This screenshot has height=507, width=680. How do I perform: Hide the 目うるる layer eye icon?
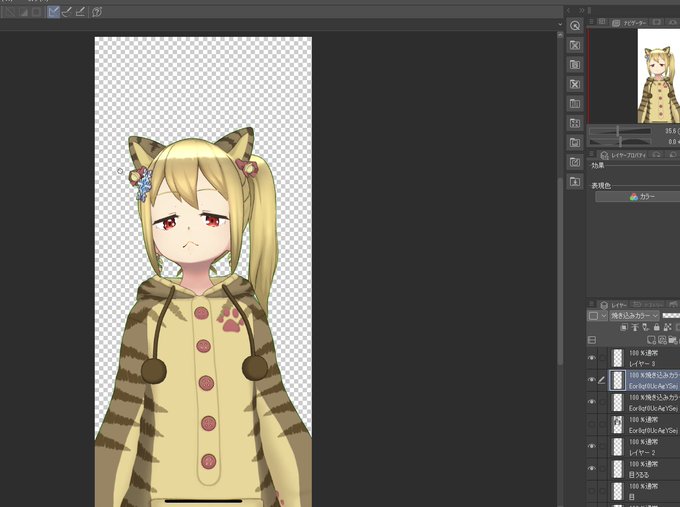[592, 469]
